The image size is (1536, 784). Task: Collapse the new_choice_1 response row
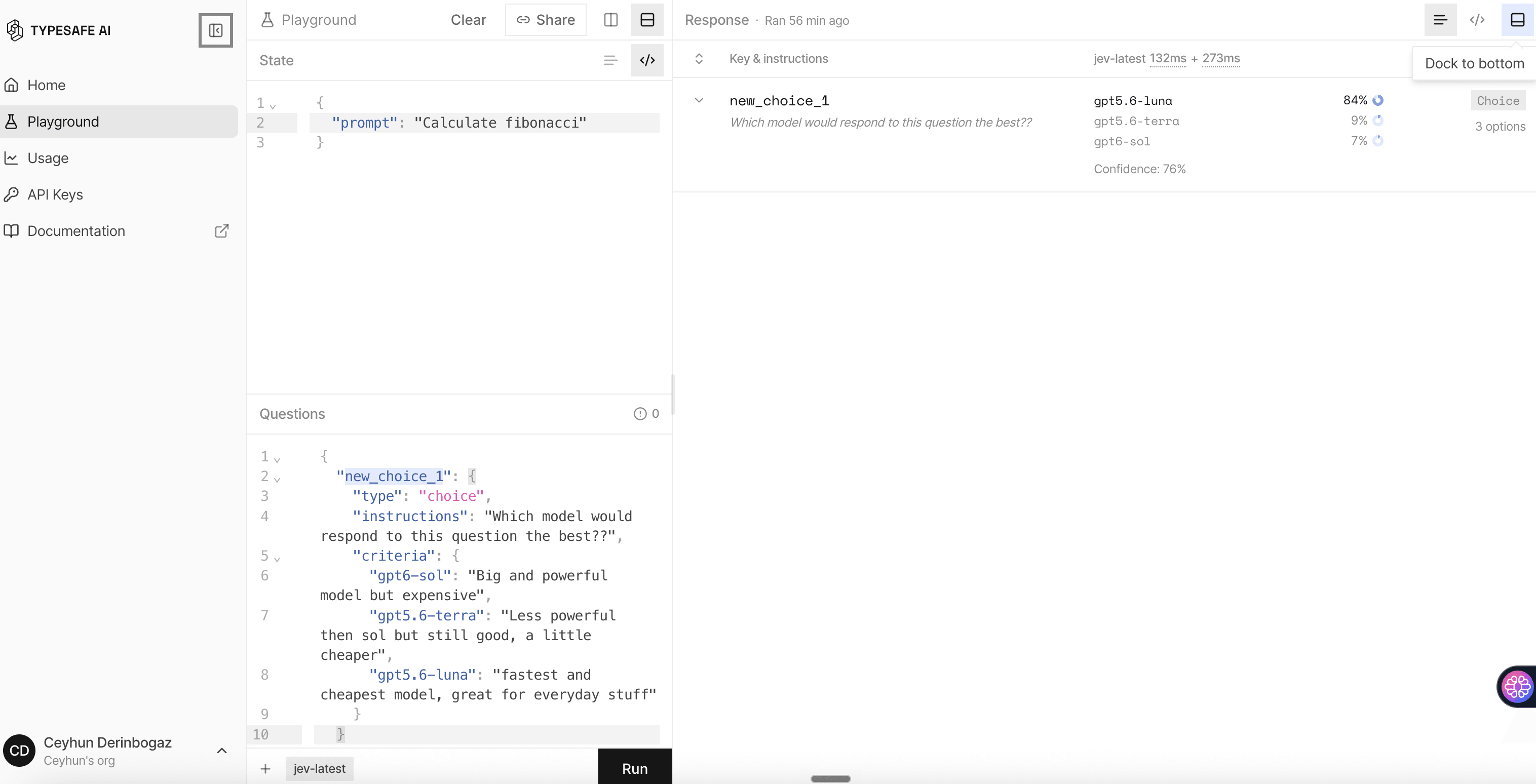pyautogui.click(x=699, y=100)
